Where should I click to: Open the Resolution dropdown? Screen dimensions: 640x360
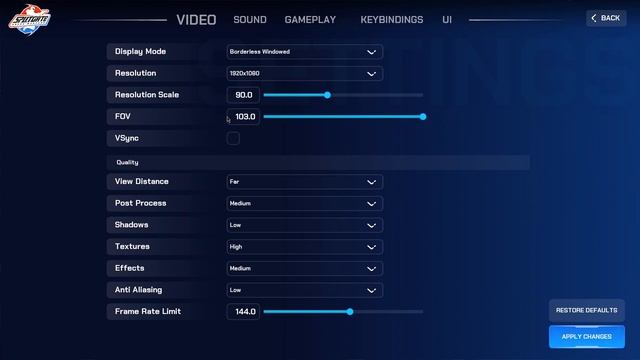click(x=304, y=73)
